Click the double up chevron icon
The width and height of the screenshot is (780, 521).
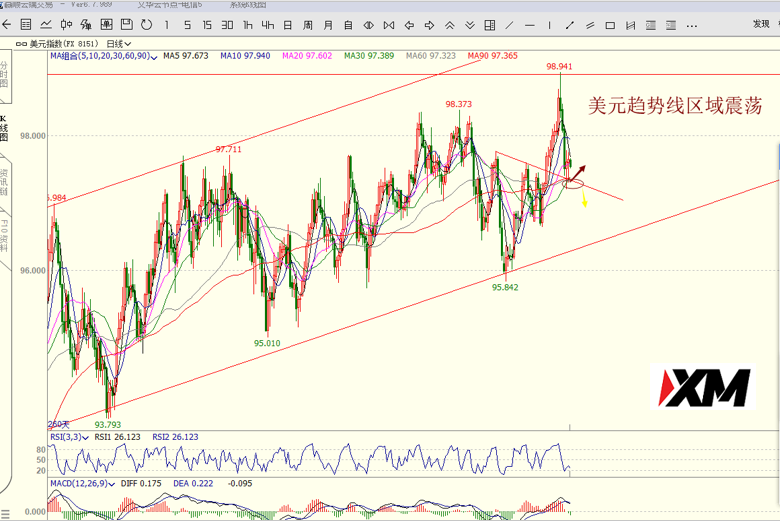[x=450, y=25]
